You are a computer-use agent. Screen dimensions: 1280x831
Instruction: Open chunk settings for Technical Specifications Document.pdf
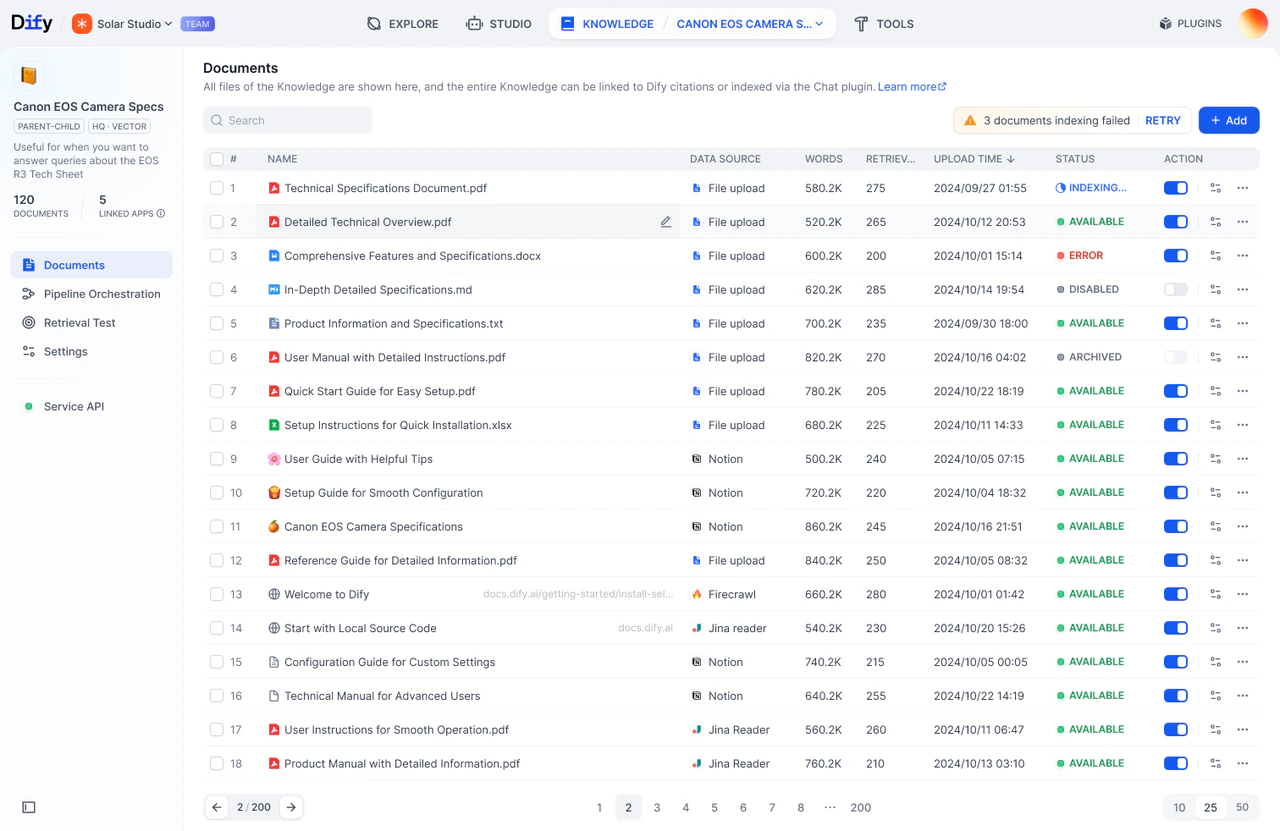click(x=1215, y=188)
